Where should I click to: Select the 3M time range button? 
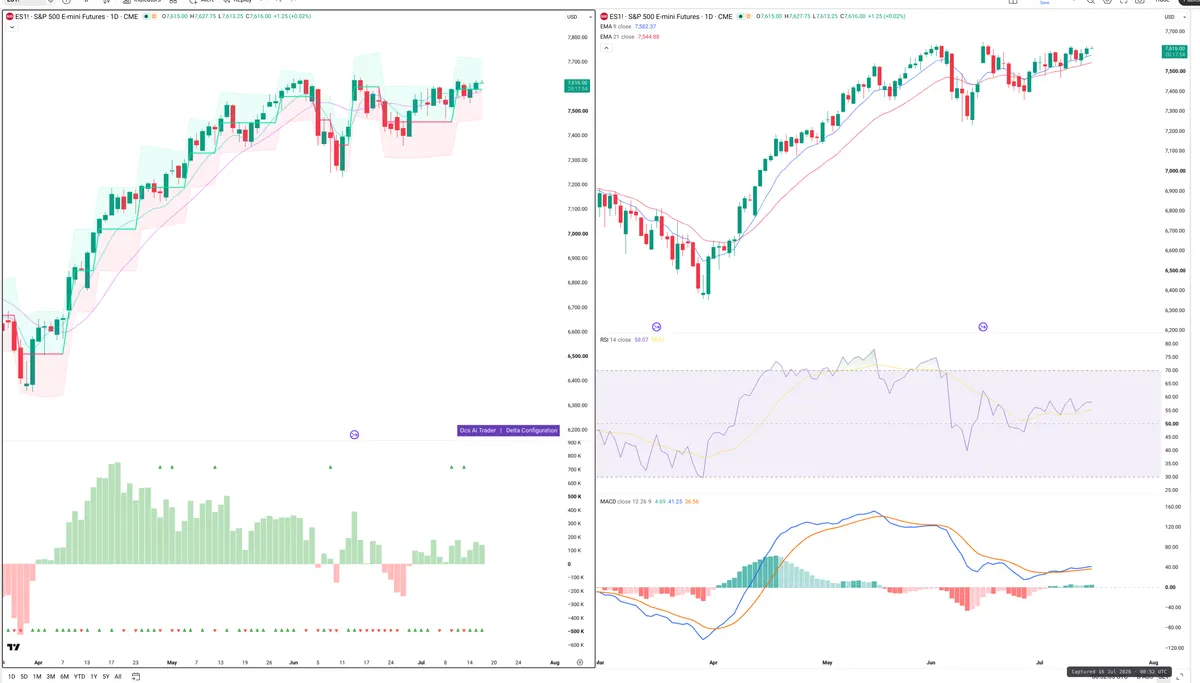point(50,676)
